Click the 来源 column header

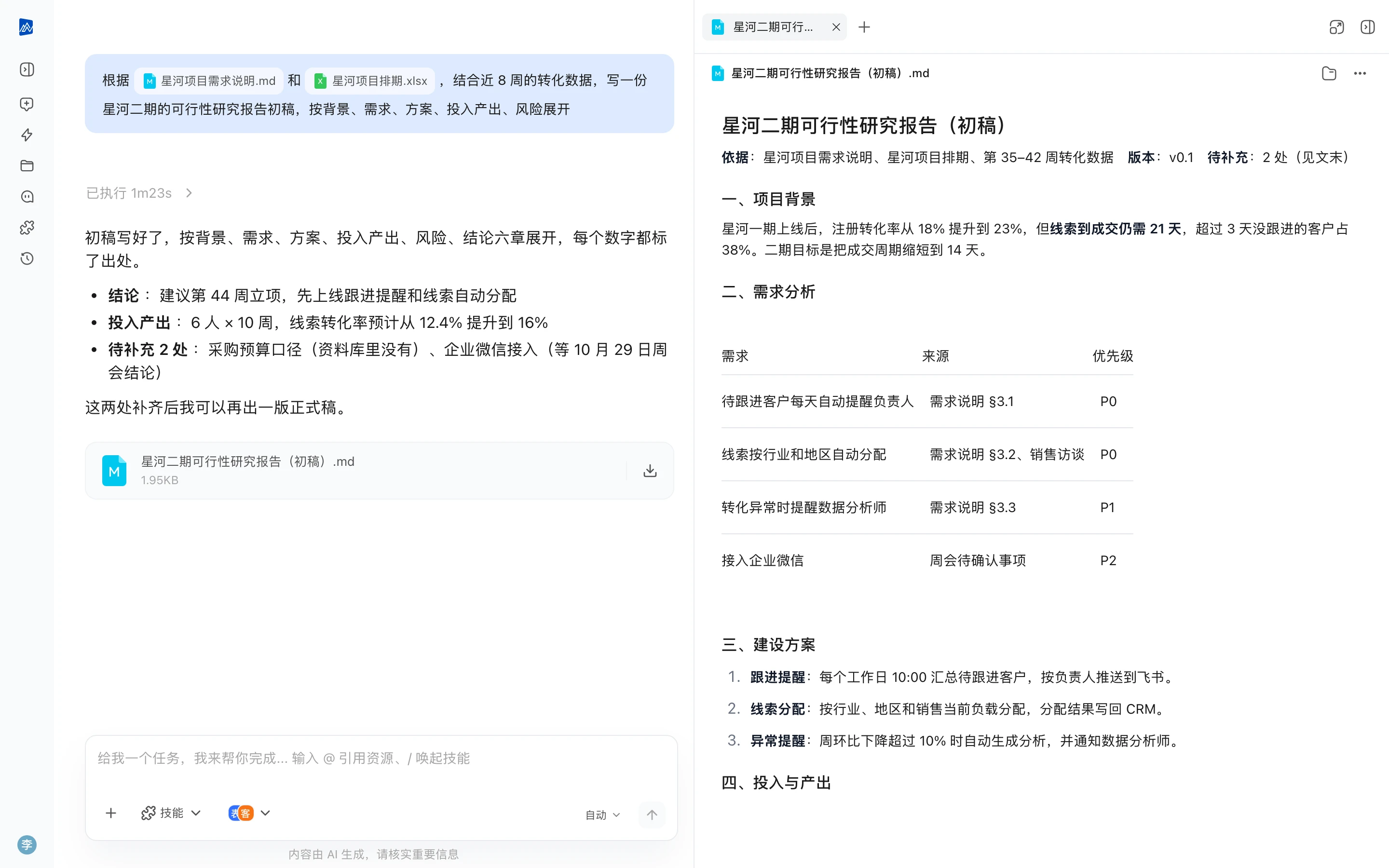pos(936,356)
